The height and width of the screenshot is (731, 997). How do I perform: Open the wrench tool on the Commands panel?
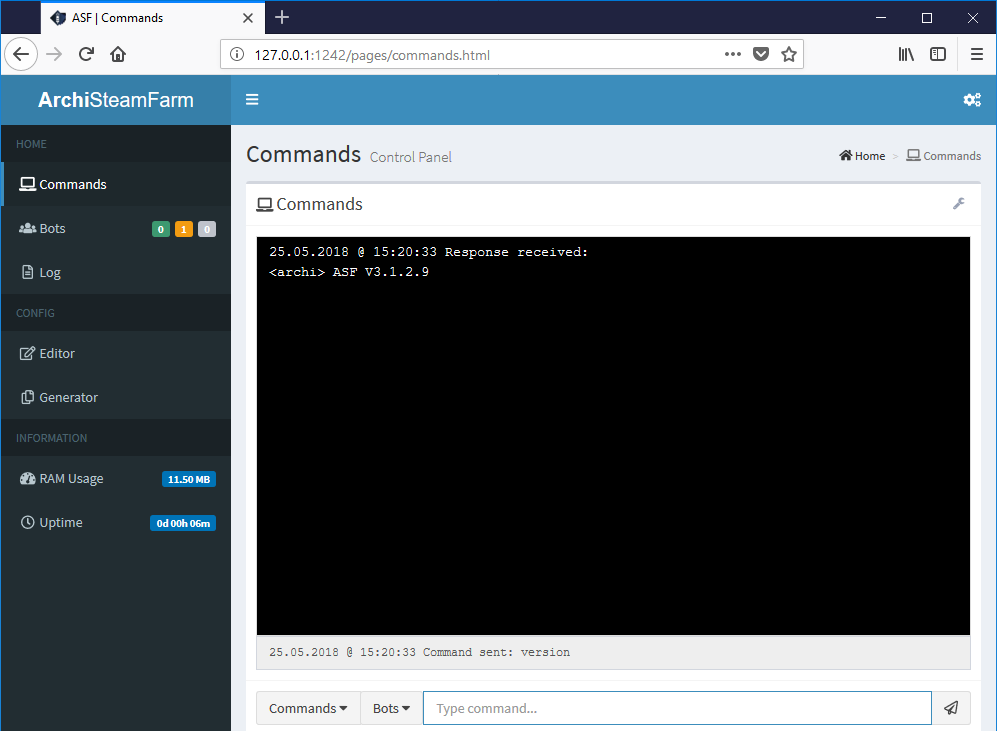click(959, 203)
